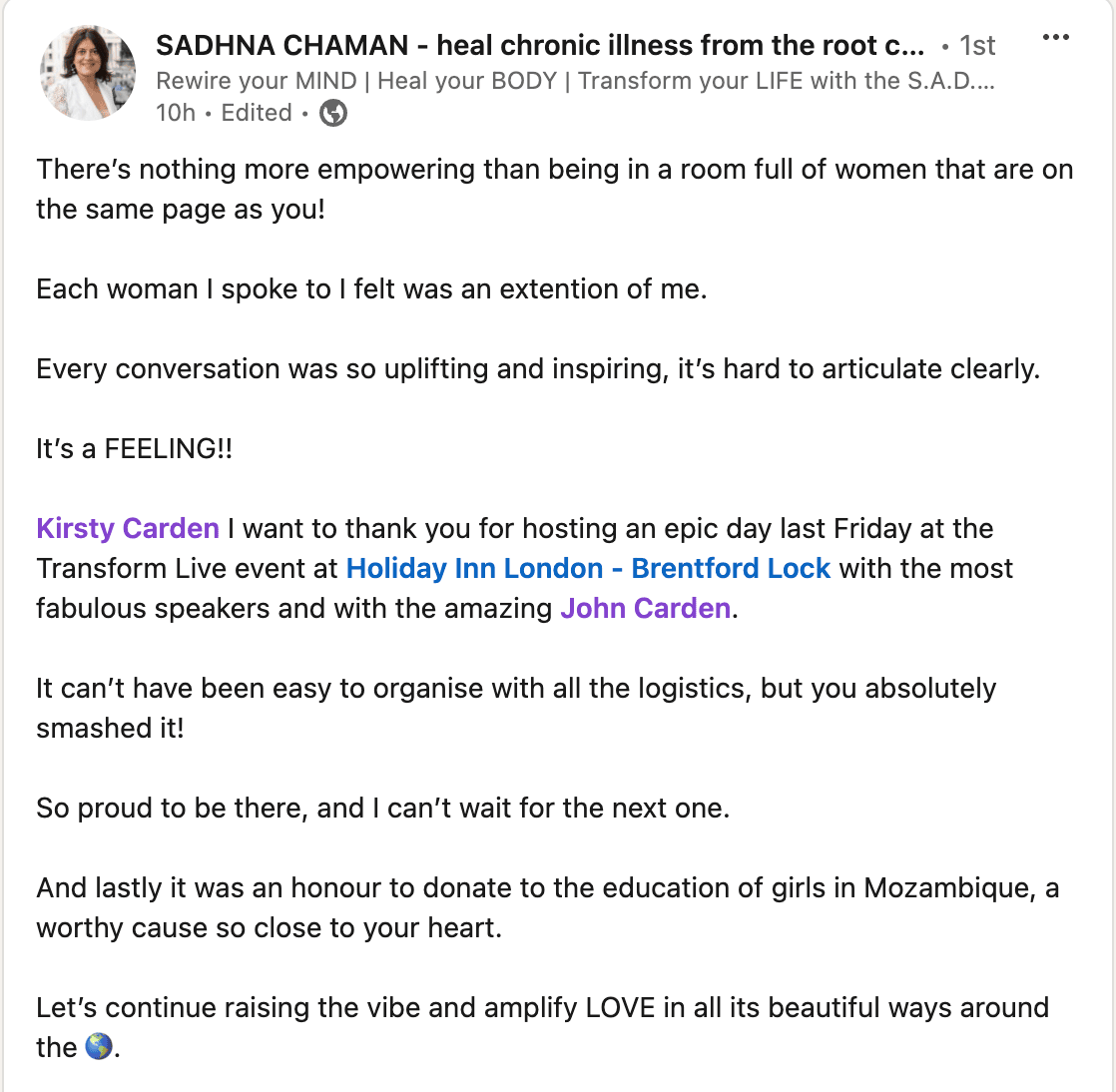Click the "1st" connection degree badge

tap(977, 46)
